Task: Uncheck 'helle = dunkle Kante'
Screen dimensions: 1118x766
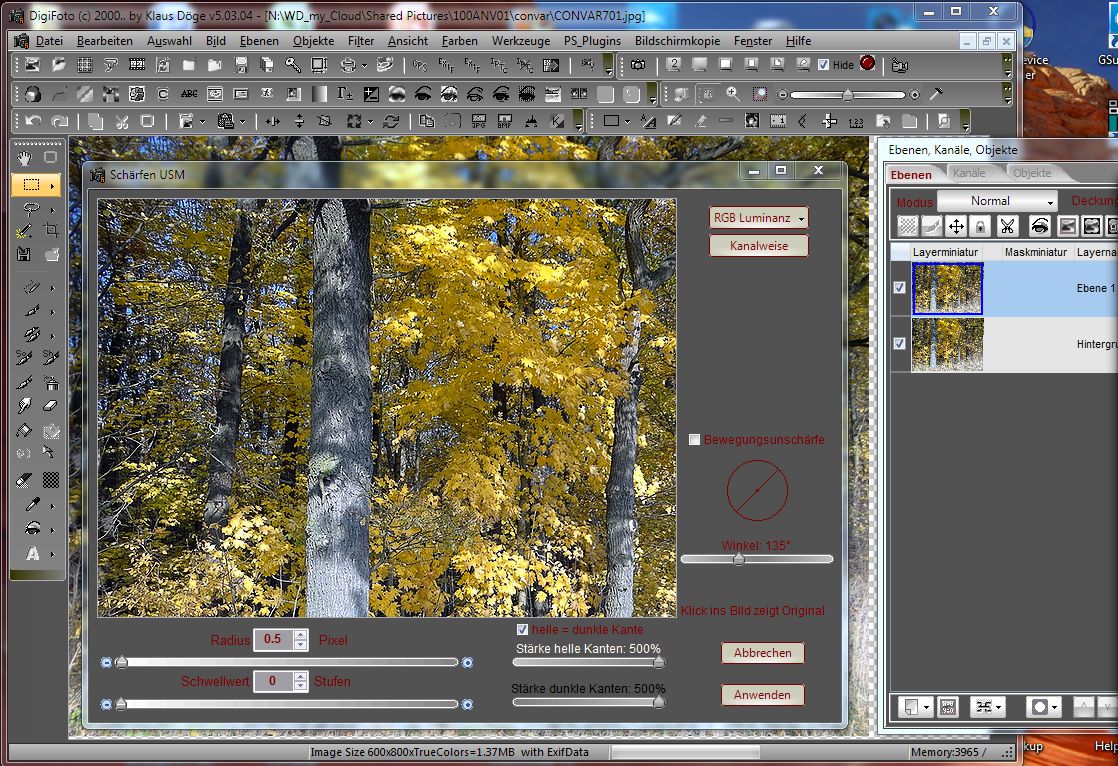Action: pos(521,629)
